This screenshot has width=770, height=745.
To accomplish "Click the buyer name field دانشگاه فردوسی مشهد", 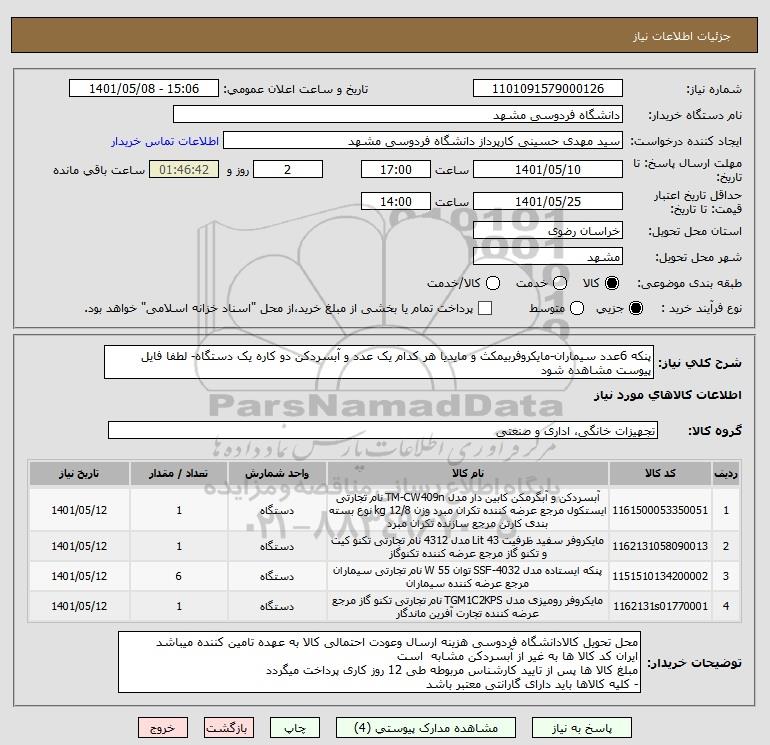I will click(x=398, y=115).
